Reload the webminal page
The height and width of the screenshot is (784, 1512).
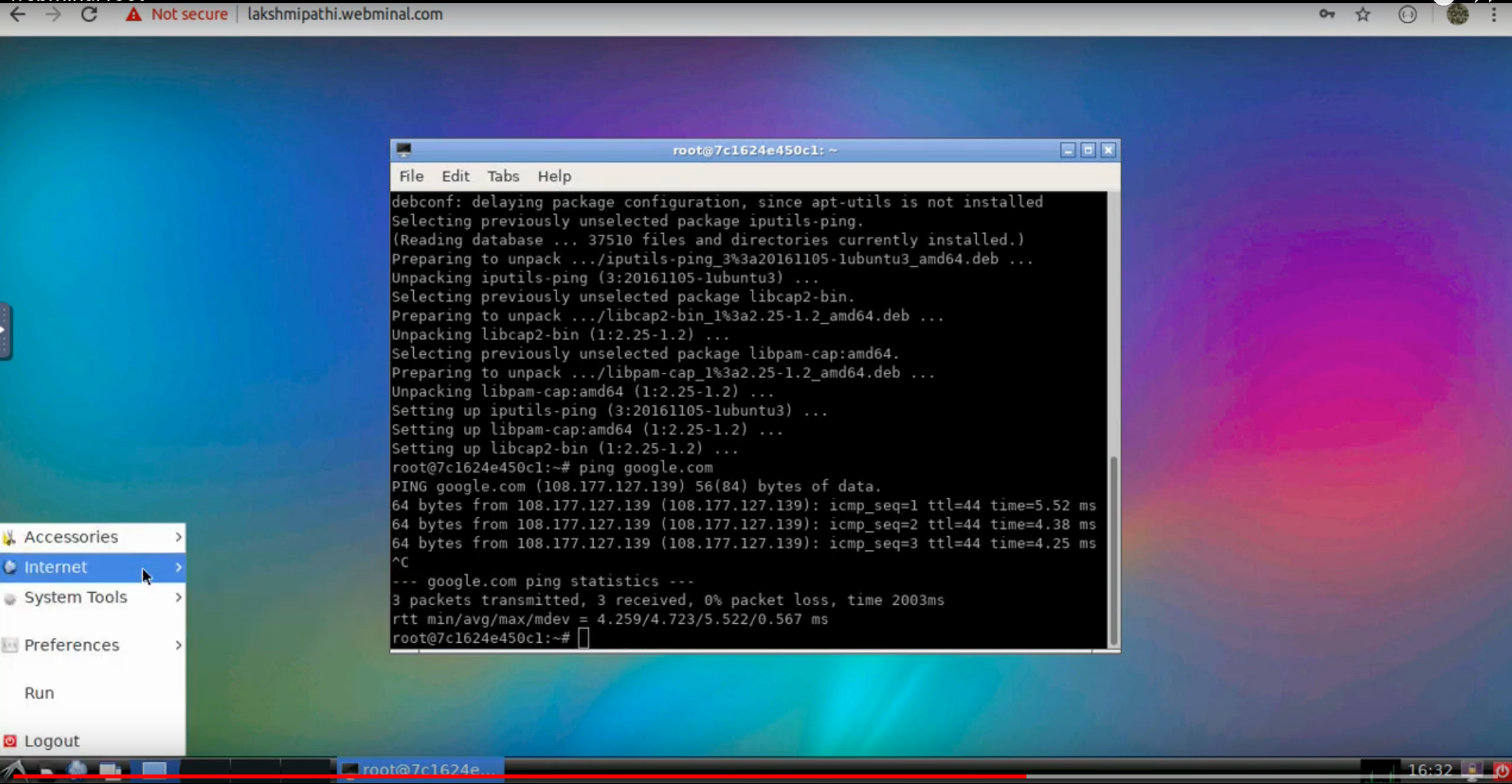coord(89,14)
